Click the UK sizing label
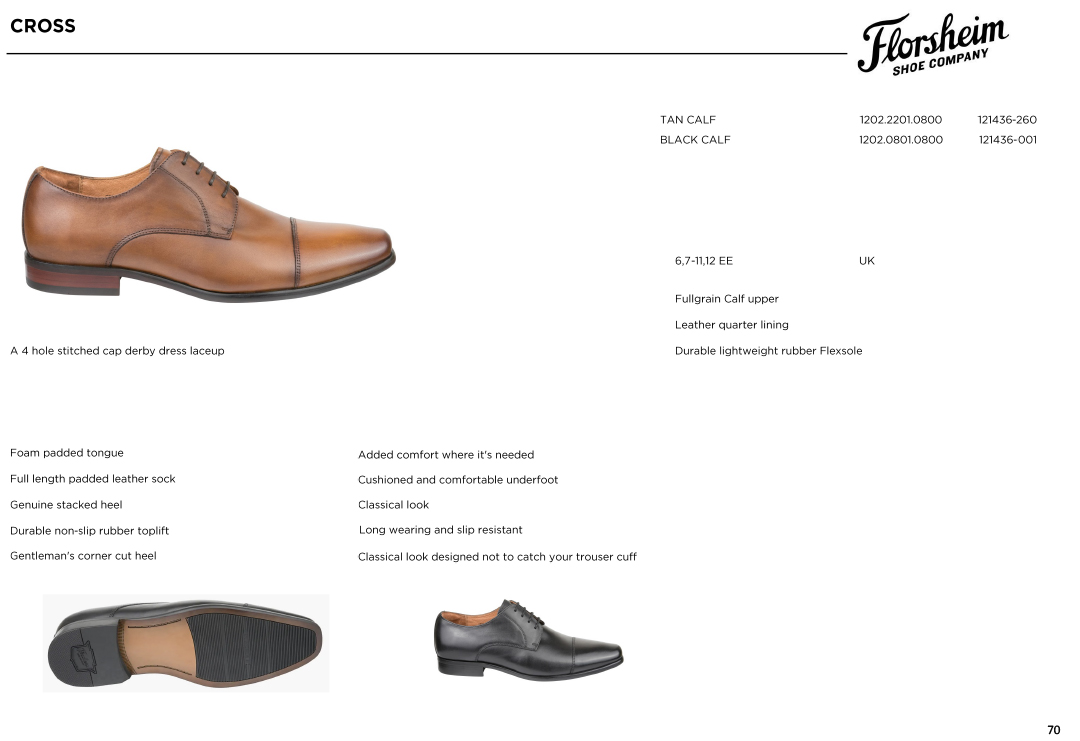 (x=866, y=261)
